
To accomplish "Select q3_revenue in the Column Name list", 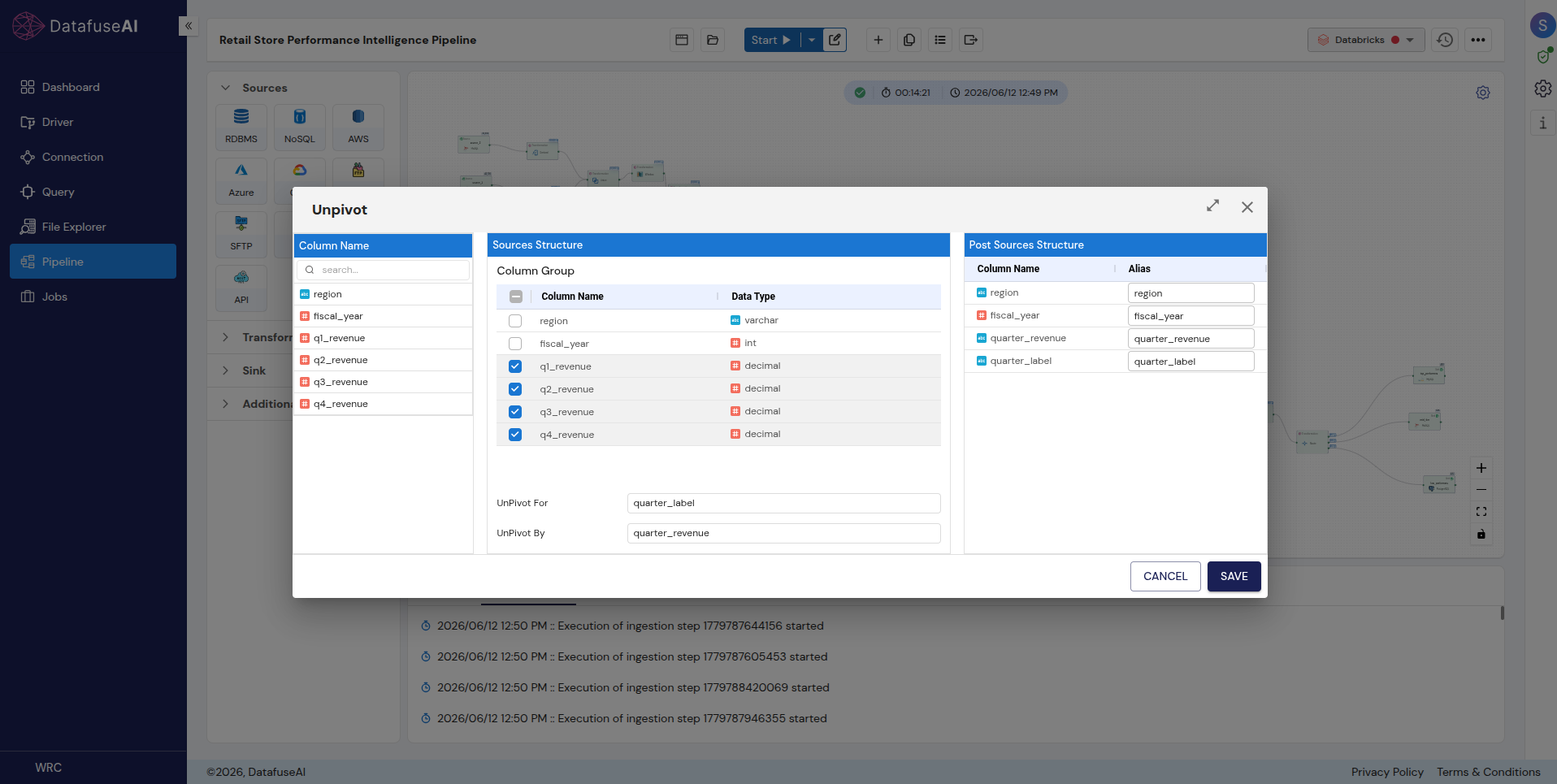I will tap(383, 382).
